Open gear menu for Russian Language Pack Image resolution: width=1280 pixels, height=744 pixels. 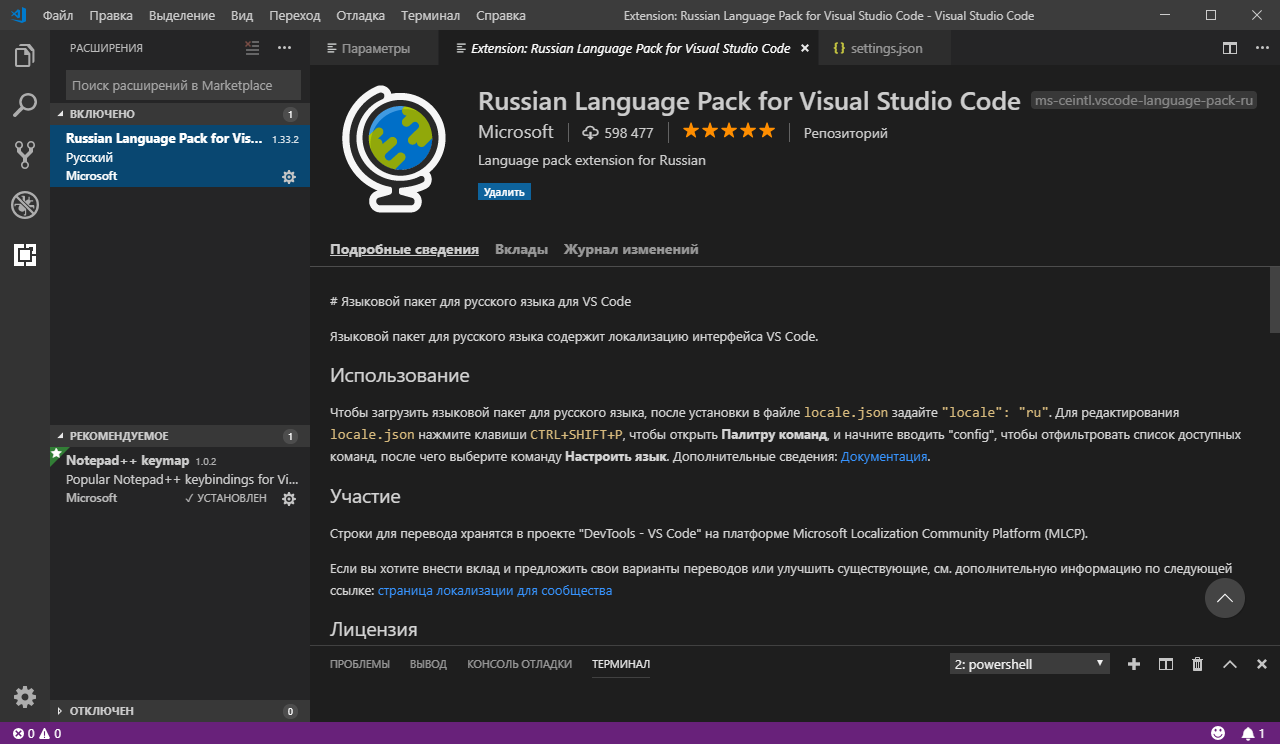click(x=289, y=177)
